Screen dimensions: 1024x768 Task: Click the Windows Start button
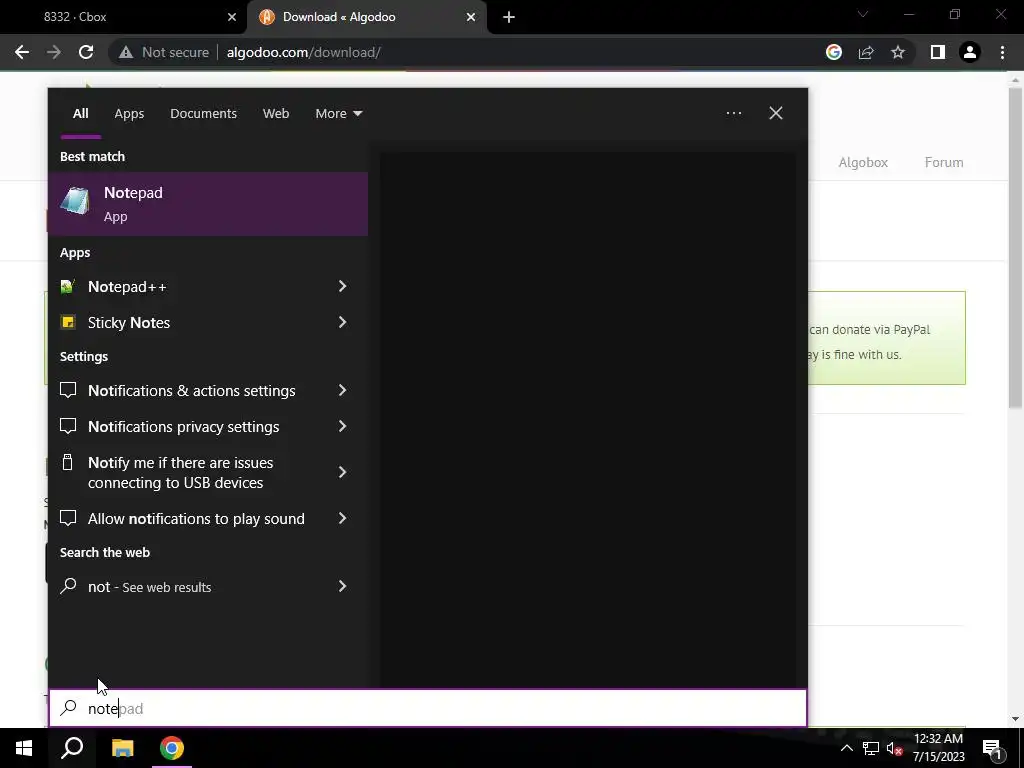pos(24,748)
